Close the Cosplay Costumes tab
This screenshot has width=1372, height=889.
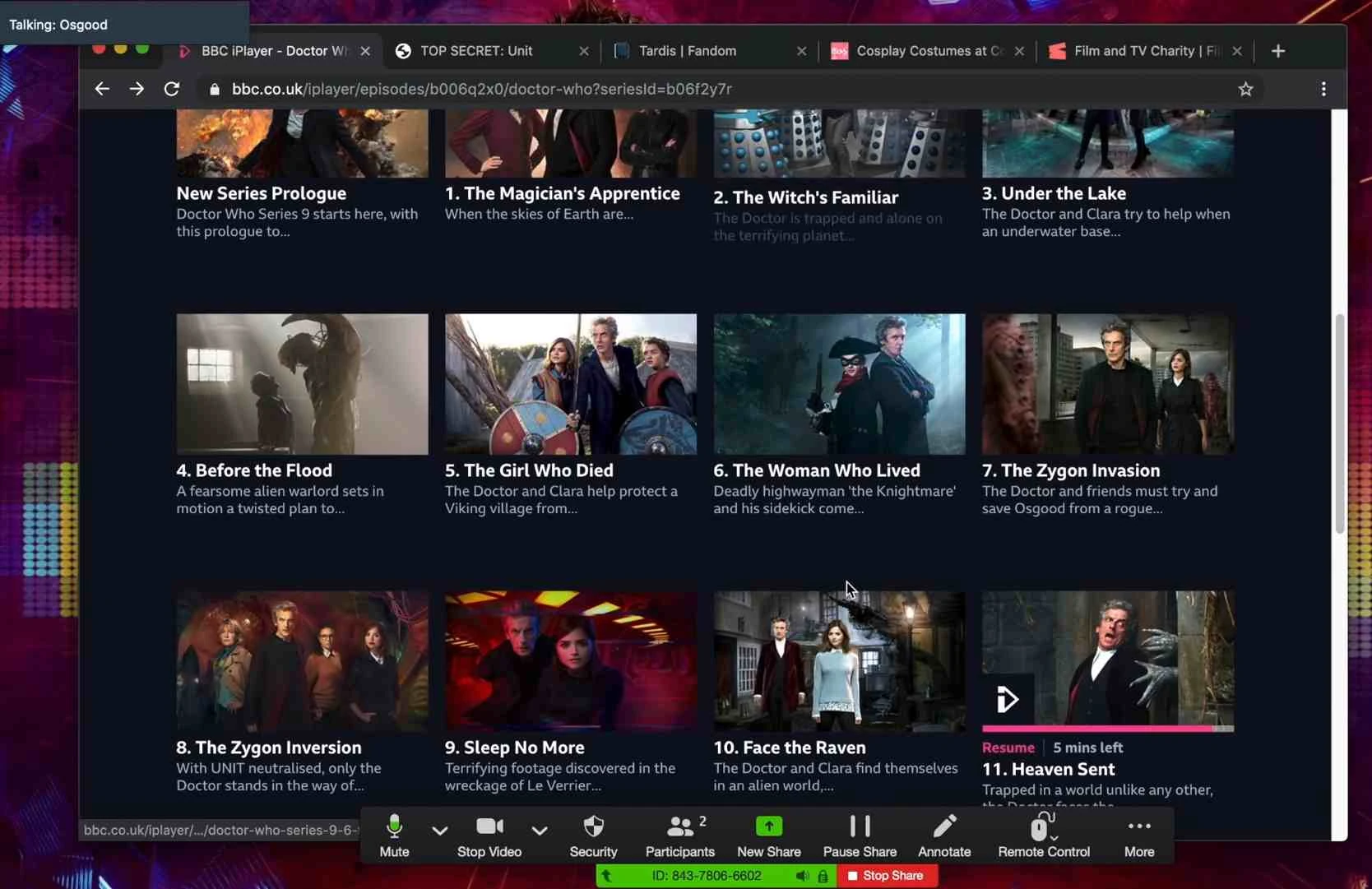pos(1020,51)
